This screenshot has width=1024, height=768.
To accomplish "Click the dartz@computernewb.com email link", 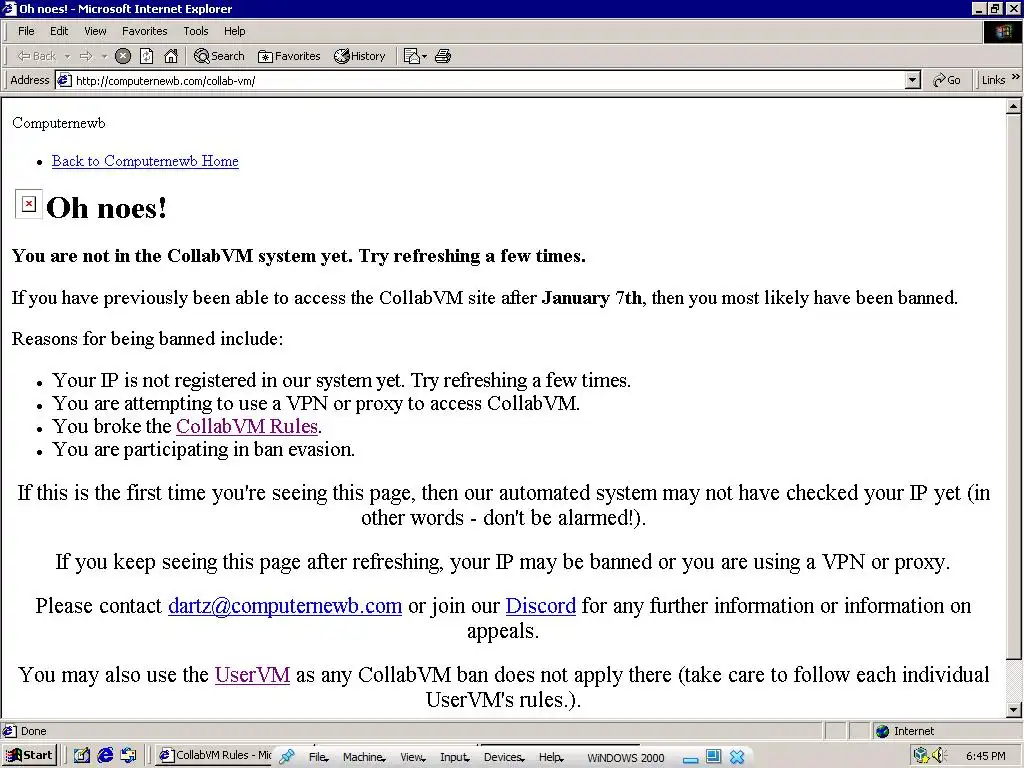I will coord(285,605).
